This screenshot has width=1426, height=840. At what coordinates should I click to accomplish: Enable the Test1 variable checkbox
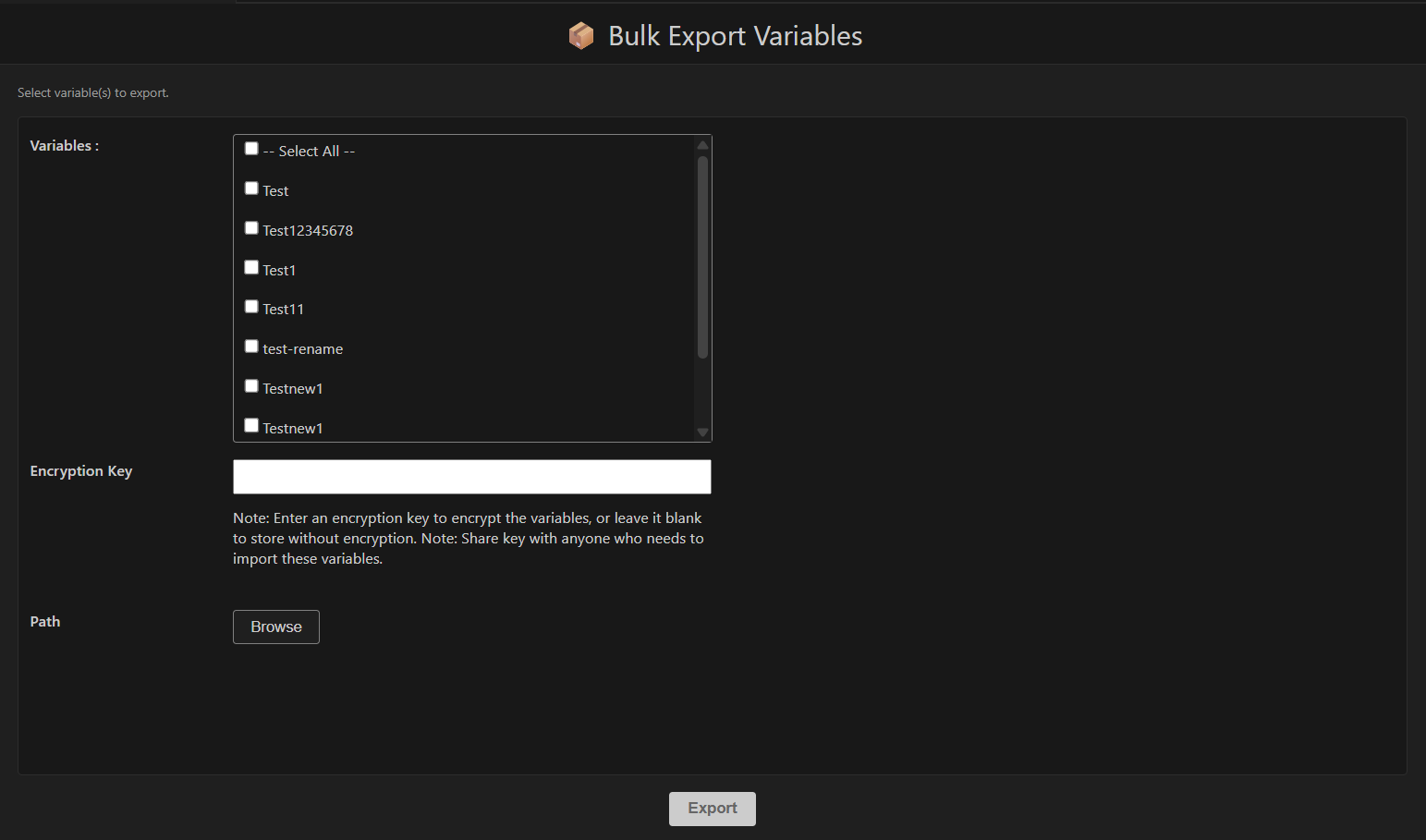[251, 268]
